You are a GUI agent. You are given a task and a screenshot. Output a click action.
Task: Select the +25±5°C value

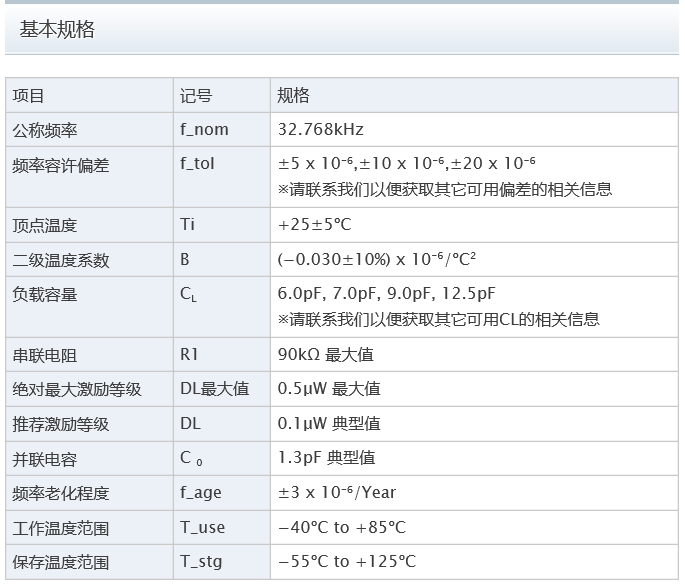316,225
